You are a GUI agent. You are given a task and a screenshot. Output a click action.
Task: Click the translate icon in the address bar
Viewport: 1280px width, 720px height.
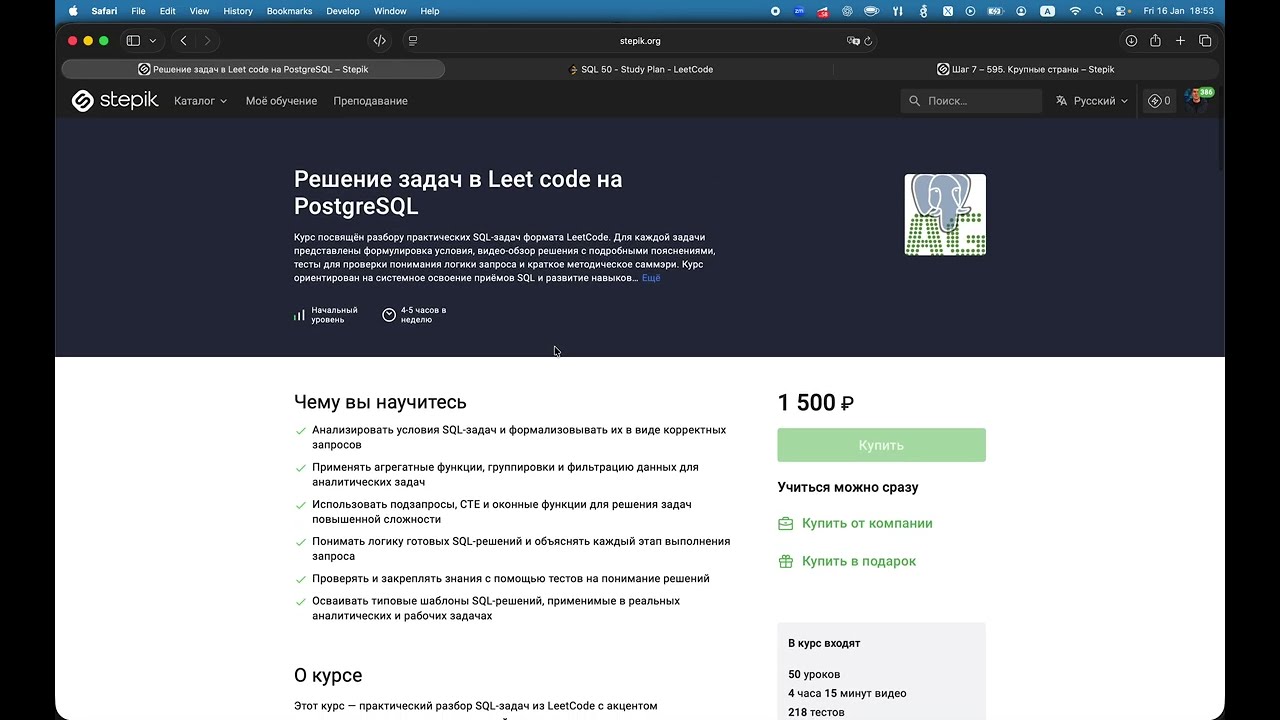tap(853, 41)
